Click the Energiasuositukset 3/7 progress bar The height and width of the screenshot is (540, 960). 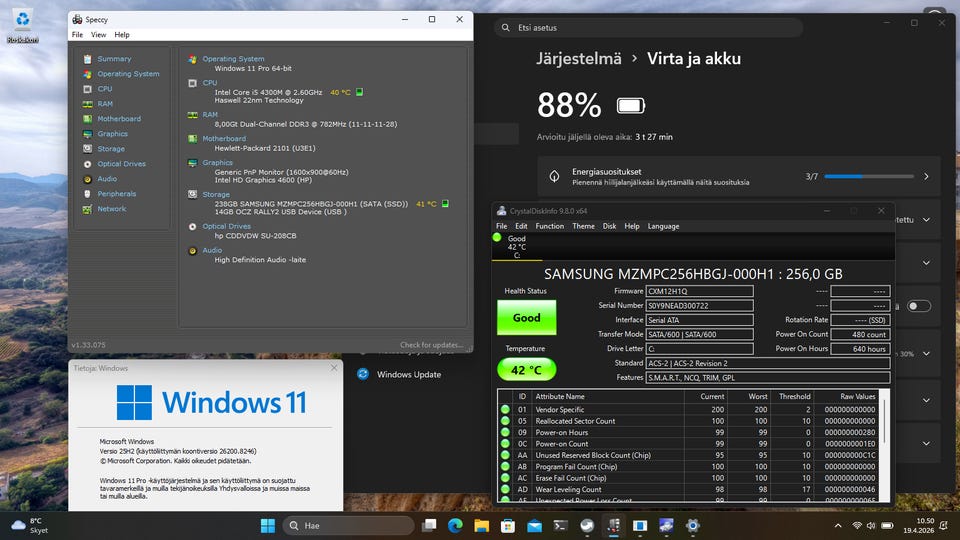coord(868,176)
